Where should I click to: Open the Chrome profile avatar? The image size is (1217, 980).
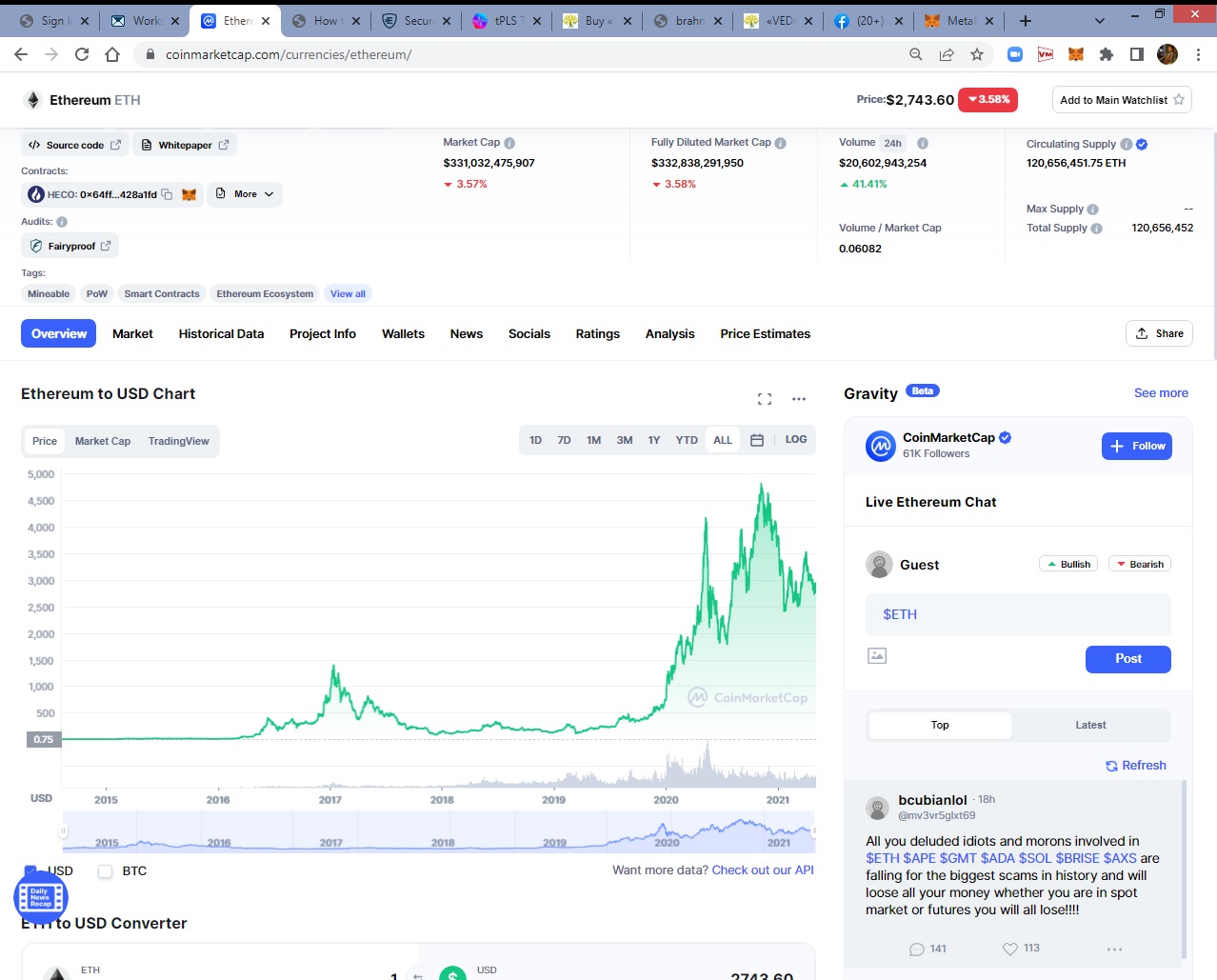pyautogui.click(x=1167, y=54)
